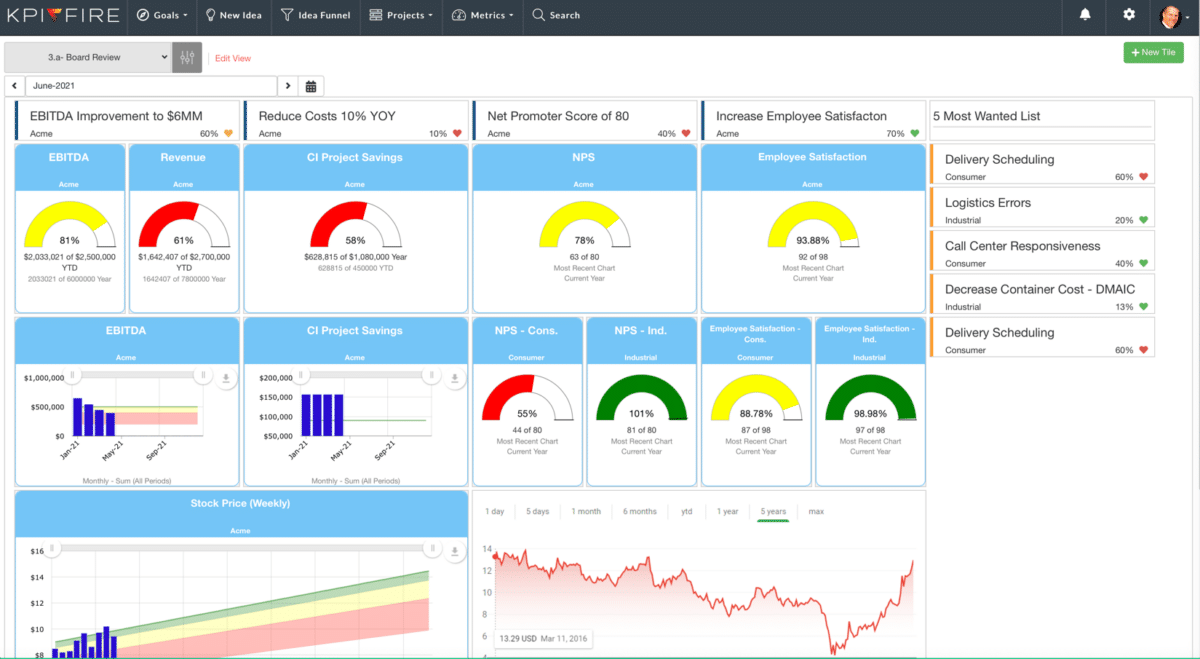This screenshot has height=659, width=1200.
Task: Select the ytd tab on the stock chart
Action: [686, 511]
